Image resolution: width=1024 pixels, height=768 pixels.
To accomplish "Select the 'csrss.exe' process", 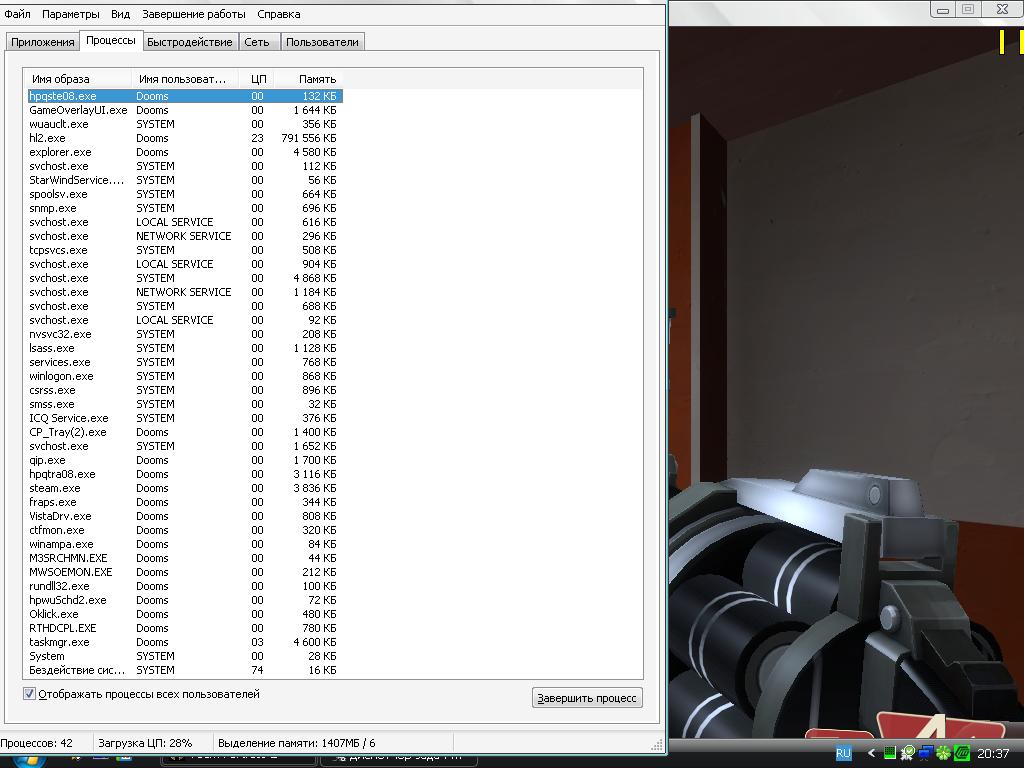I will pyautogui.click(x=185, y=390).
